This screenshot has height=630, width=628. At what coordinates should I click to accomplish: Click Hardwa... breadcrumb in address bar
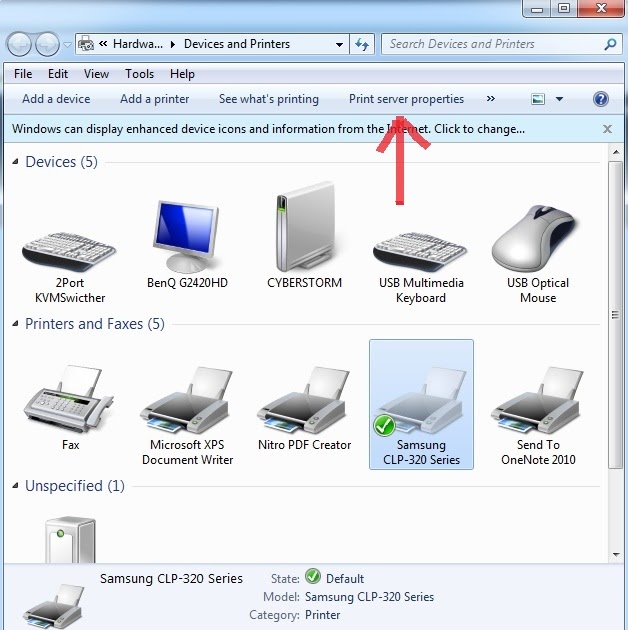138,44
